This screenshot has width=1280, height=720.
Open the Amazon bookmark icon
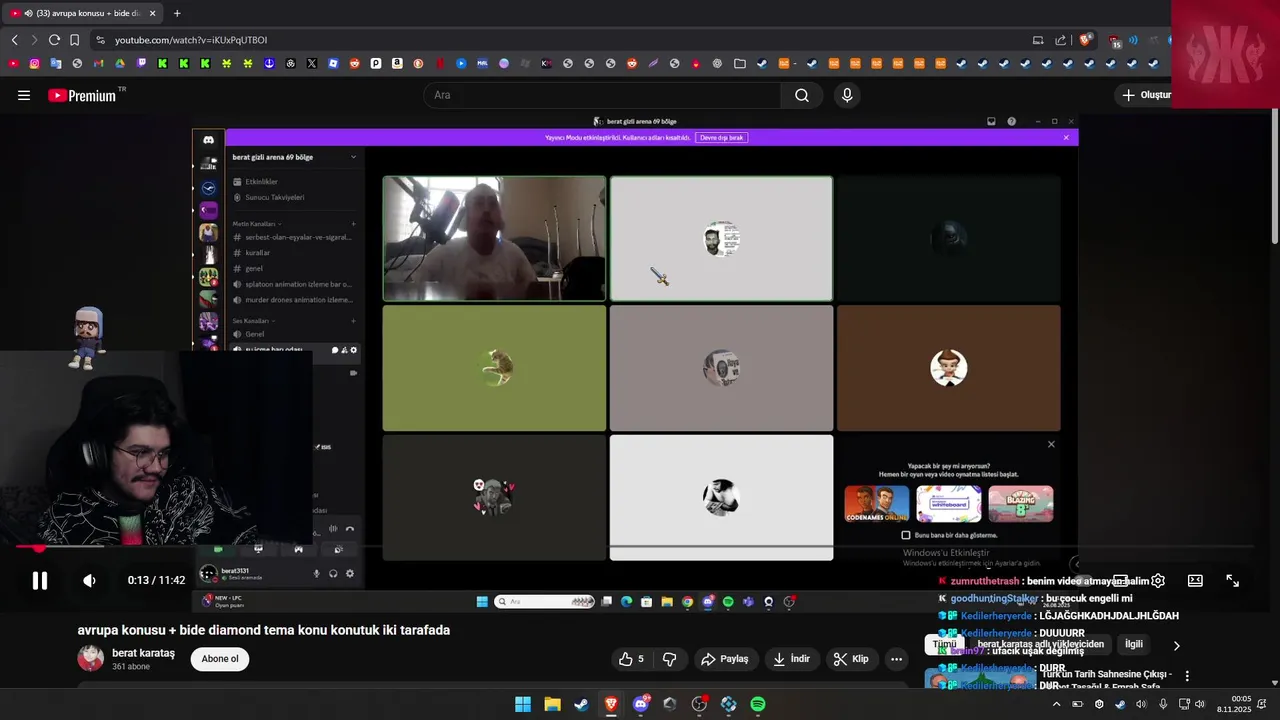click(x=397, y=63)
